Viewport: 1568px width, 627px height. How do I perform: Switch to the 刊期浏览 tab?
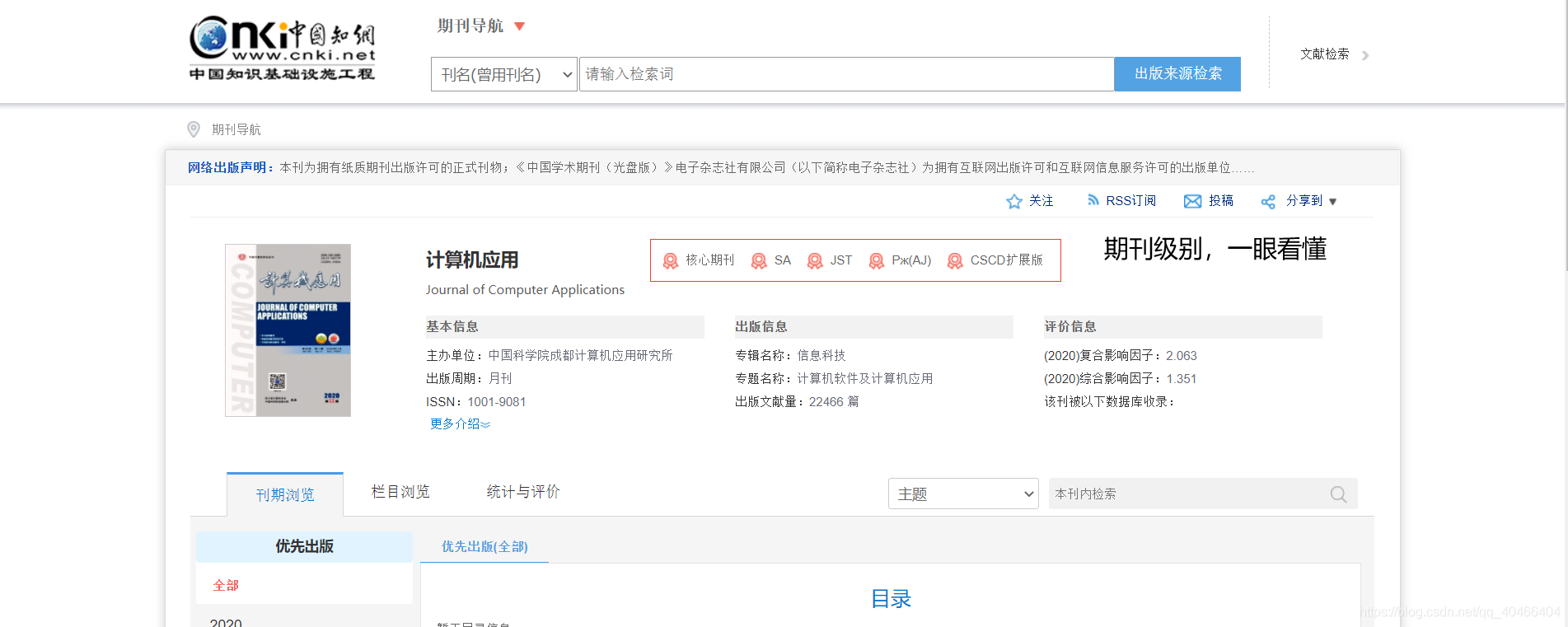tap(285, 494)
